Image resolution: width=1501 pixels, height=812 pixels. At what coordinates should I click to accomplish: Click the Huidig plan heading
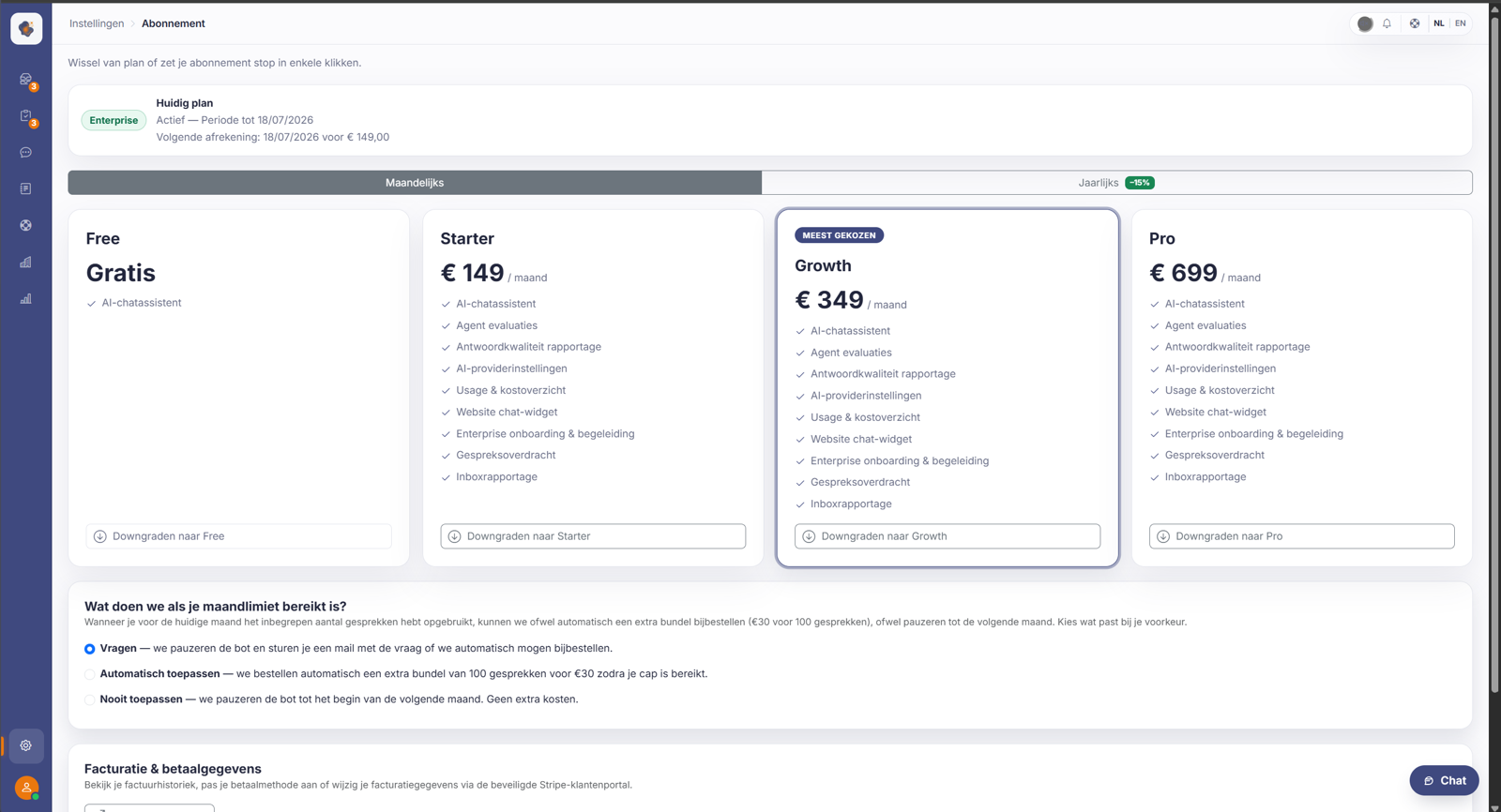[185, 103]
